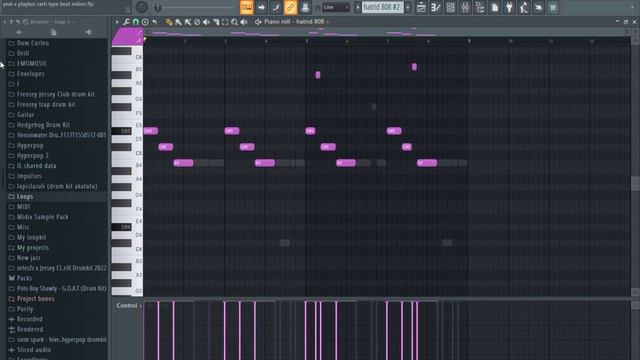Screen dimensions: 640x360
Task: Open the 'Envelopes' folder
Action: click(x=31, y=73)
